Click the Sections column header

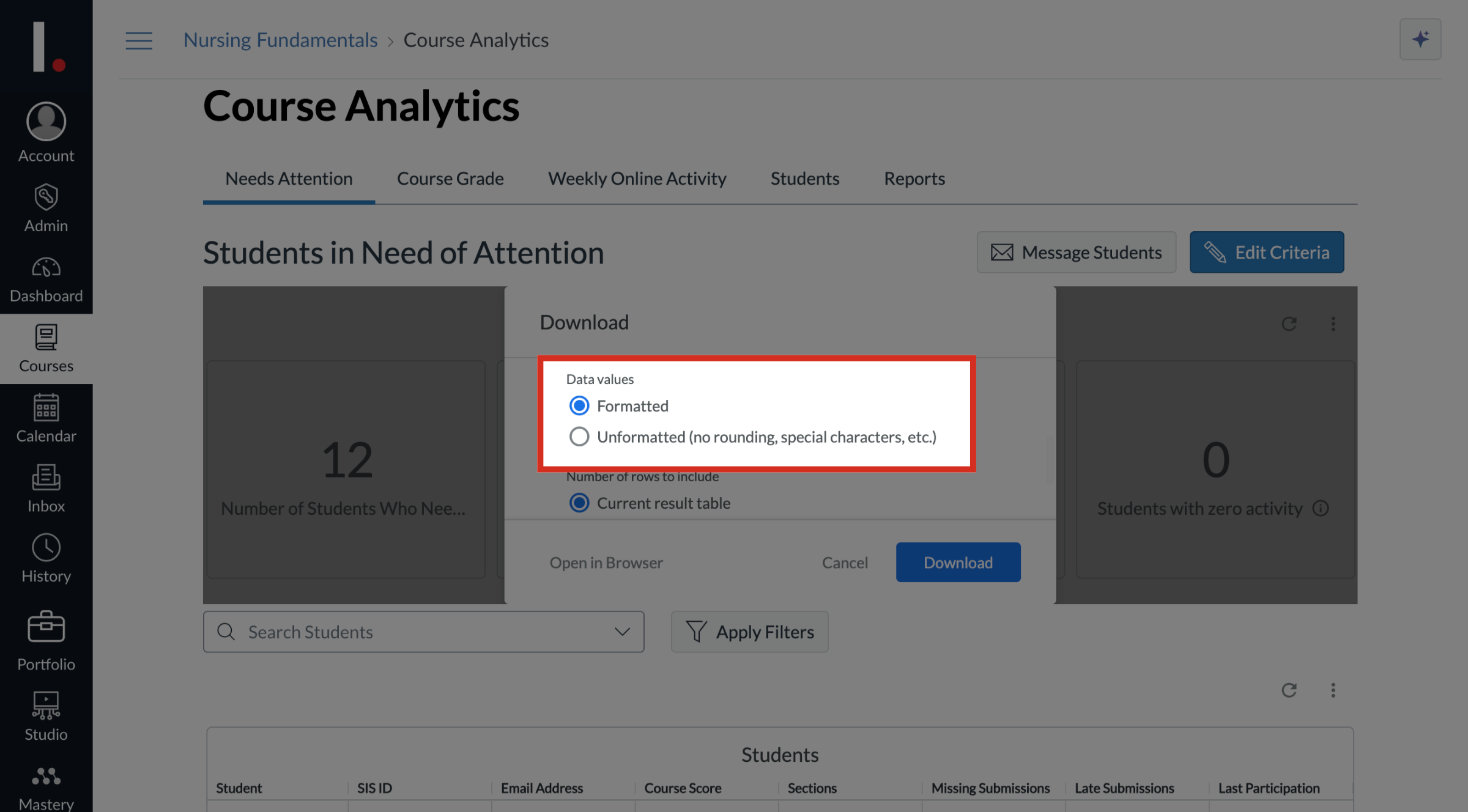pos(812,788)
